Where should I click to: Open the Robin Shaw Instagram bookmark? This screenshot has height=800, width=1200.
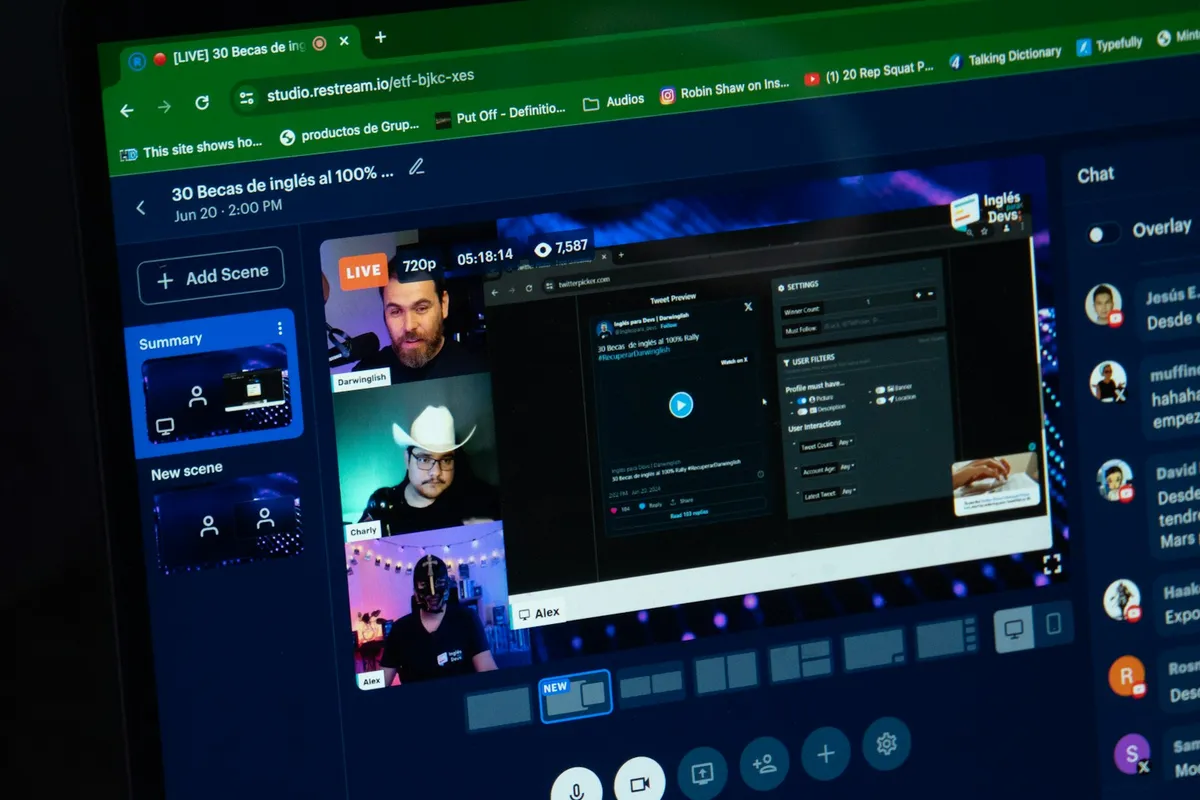tap(725, 90)
